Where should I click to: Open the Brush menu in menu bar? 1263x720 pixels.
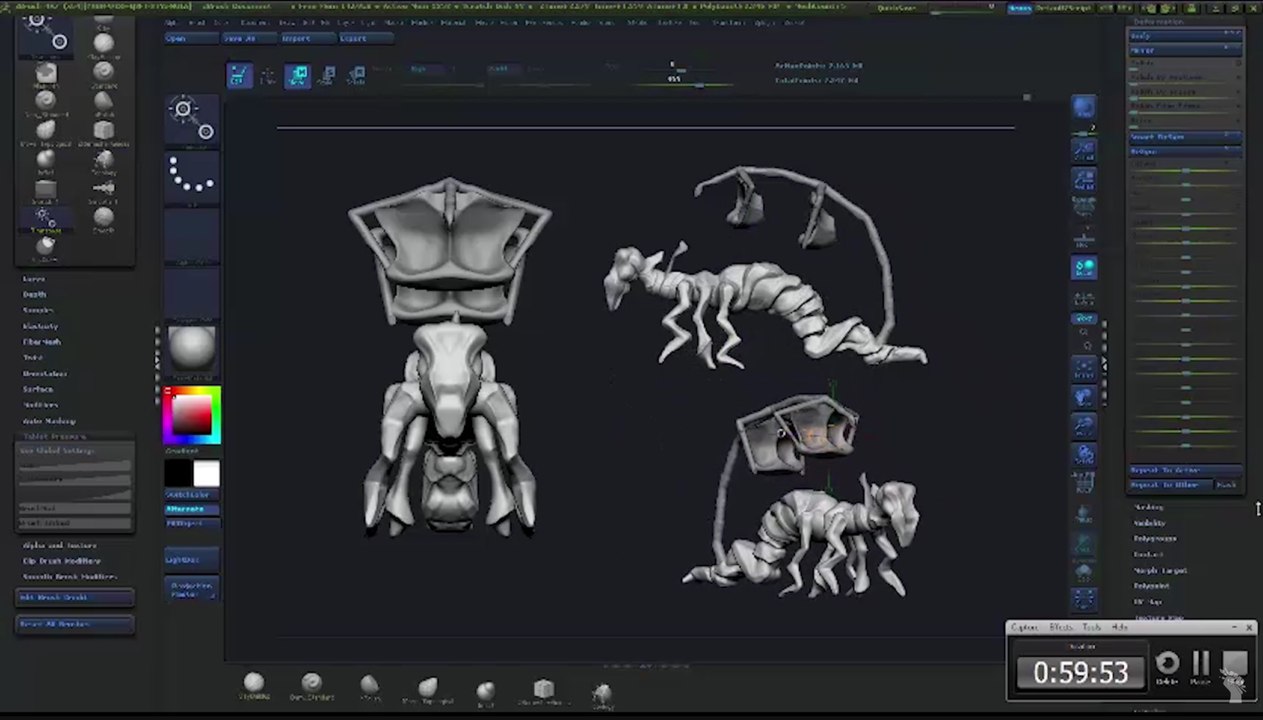pyautogui.click(x=197, y=22)
